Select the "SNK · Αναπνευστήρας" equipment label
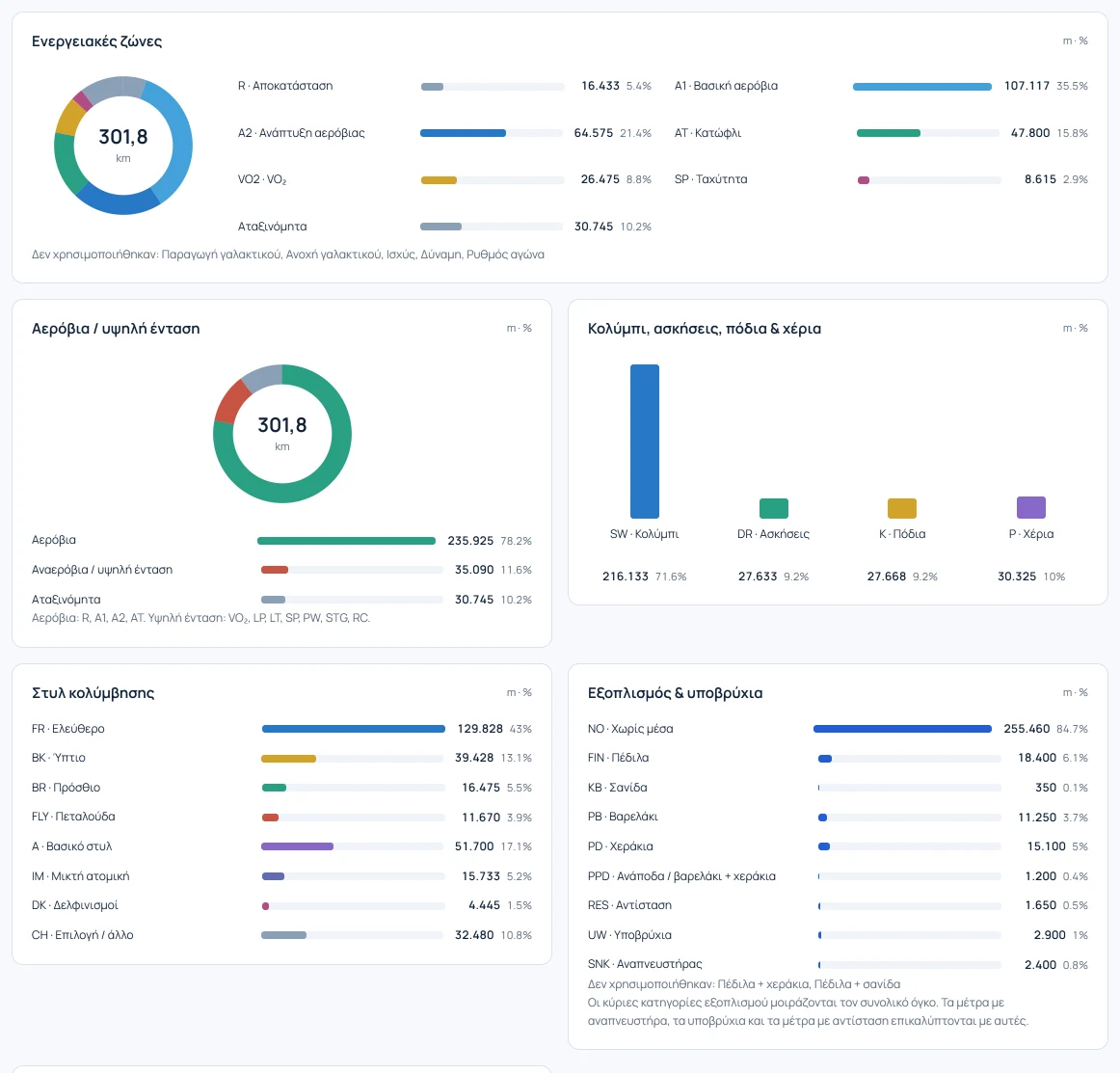Viewport: 1120px width, 1073px height. click(x=645, y=964)
